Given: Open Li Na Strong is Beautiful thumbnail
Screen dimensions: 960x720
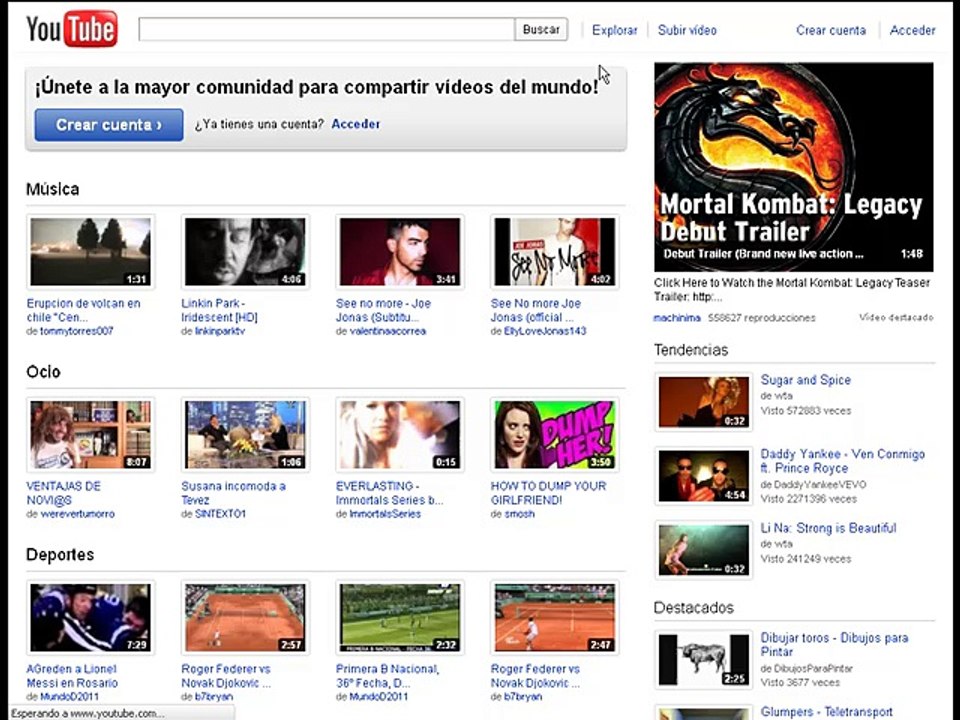Looking at the screenshot, I should [703, 550].
